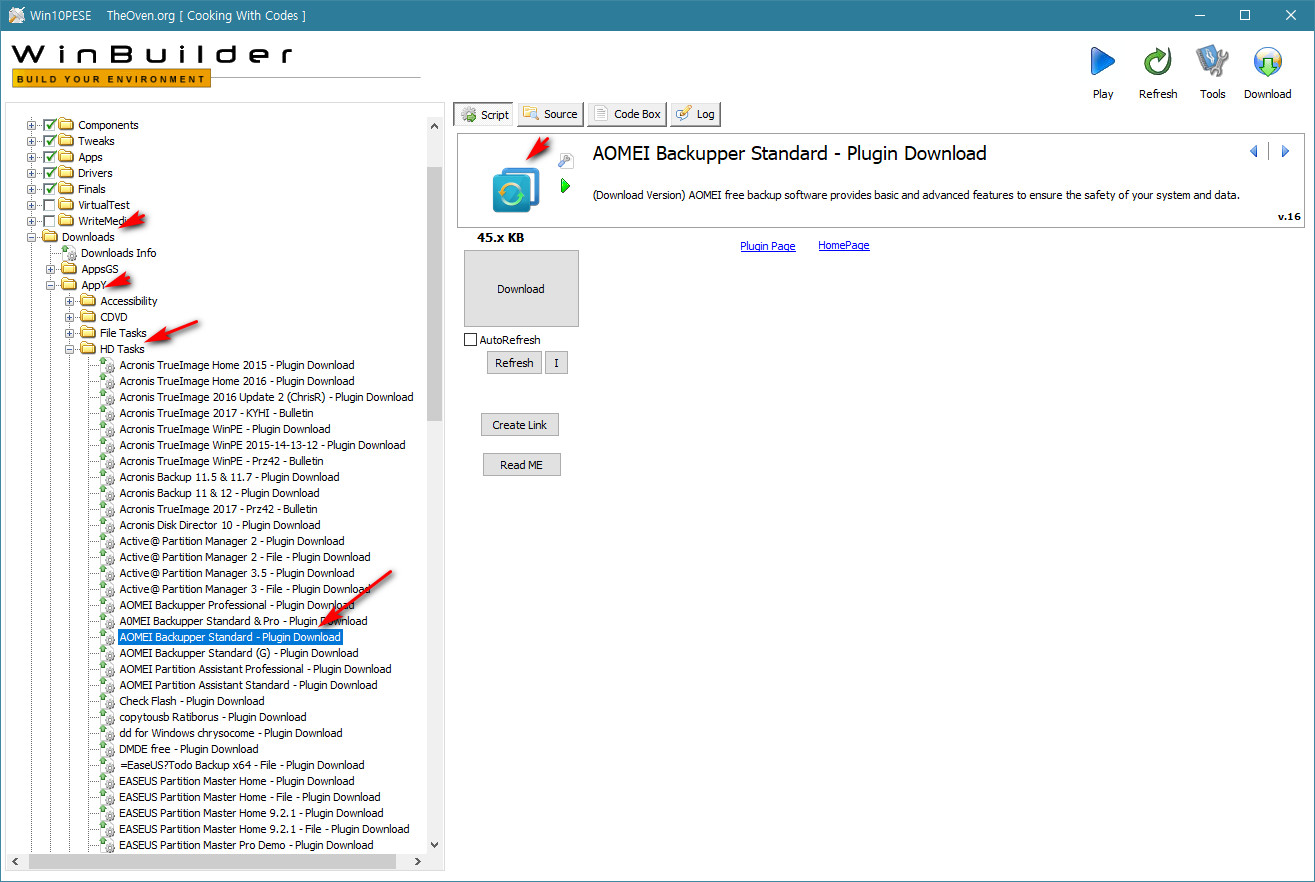Toggle the Drivers checkbox
Screen dimensions: 1315x882
(49, 173)
